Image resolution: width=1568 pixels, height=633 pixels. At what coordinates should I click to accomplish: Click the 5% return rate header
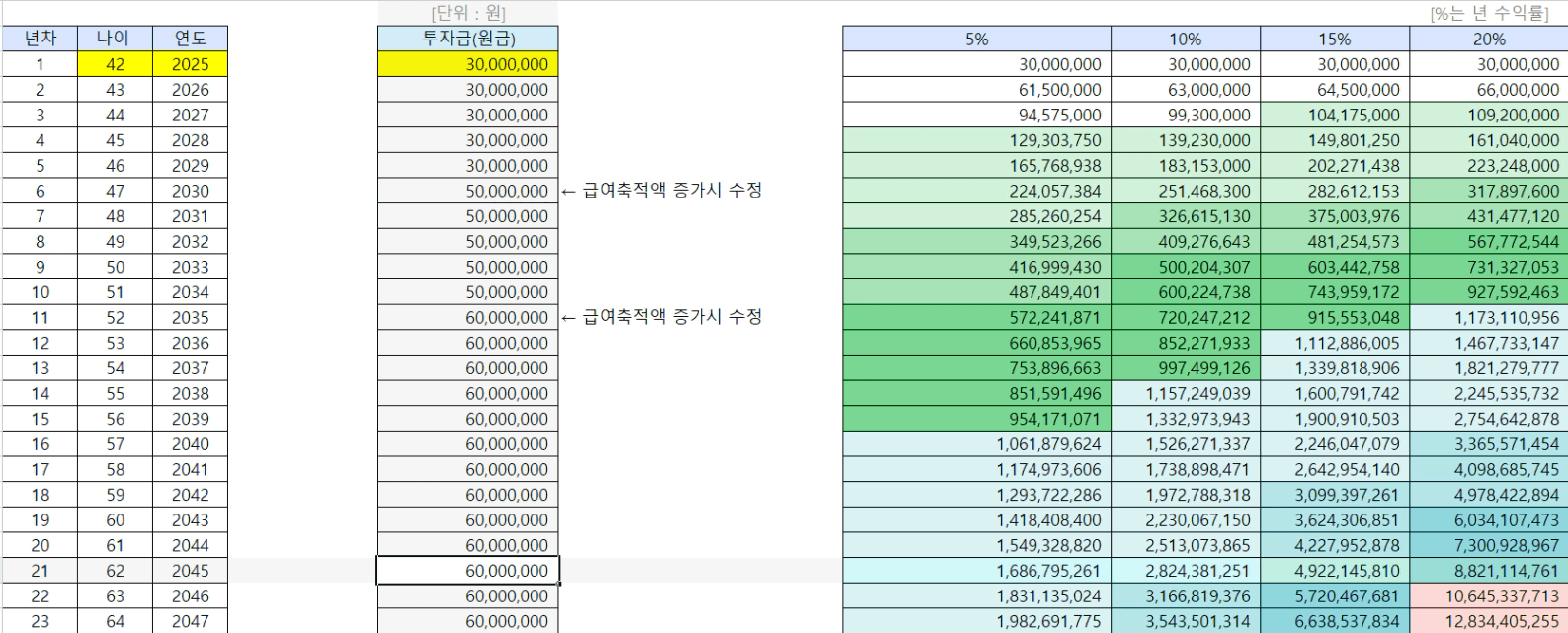(x=976, y=40)
